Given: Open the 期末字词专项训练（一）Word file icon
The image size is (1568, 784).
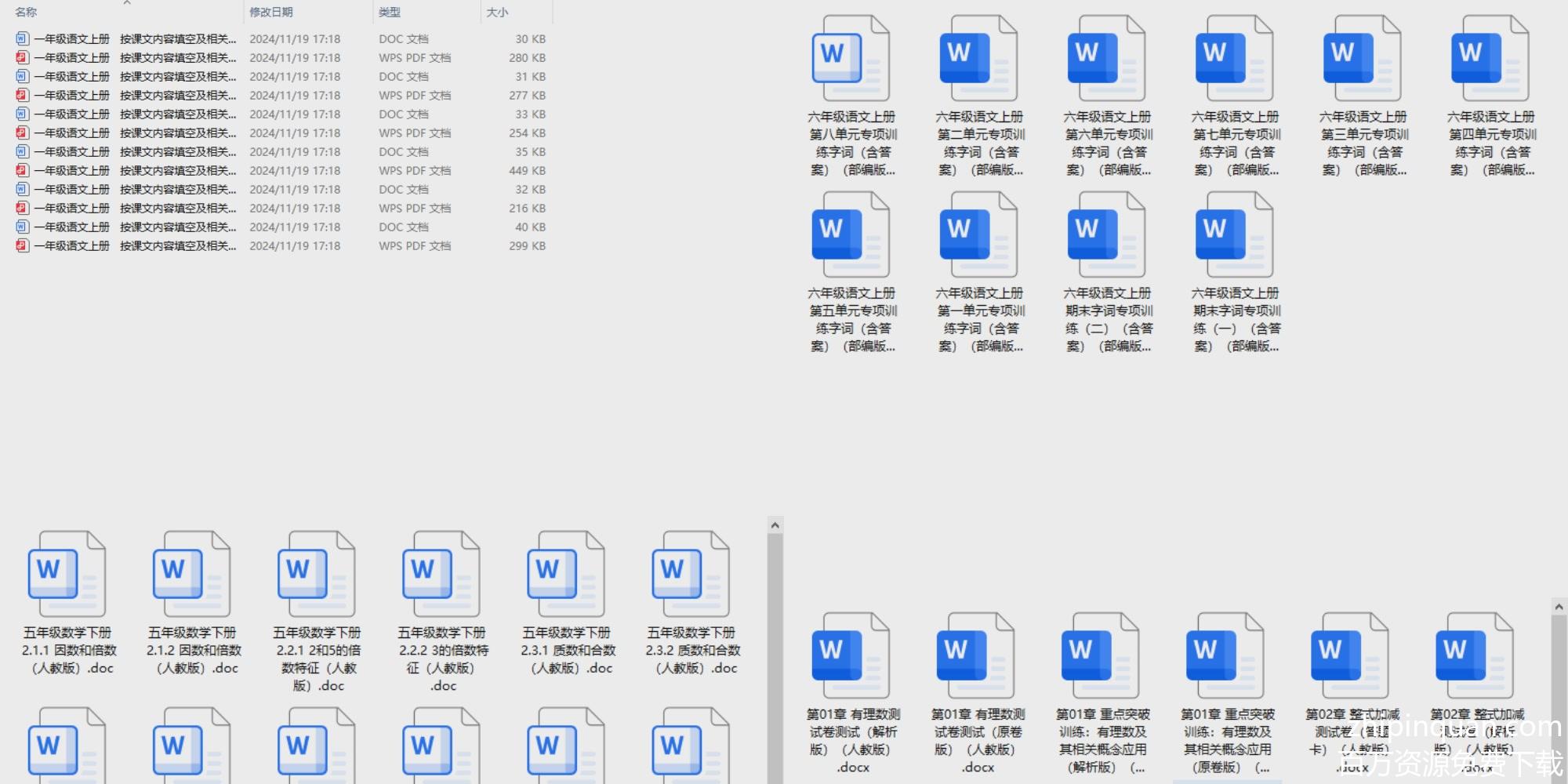Looking at the screenshot, I should click(1234, 235).
